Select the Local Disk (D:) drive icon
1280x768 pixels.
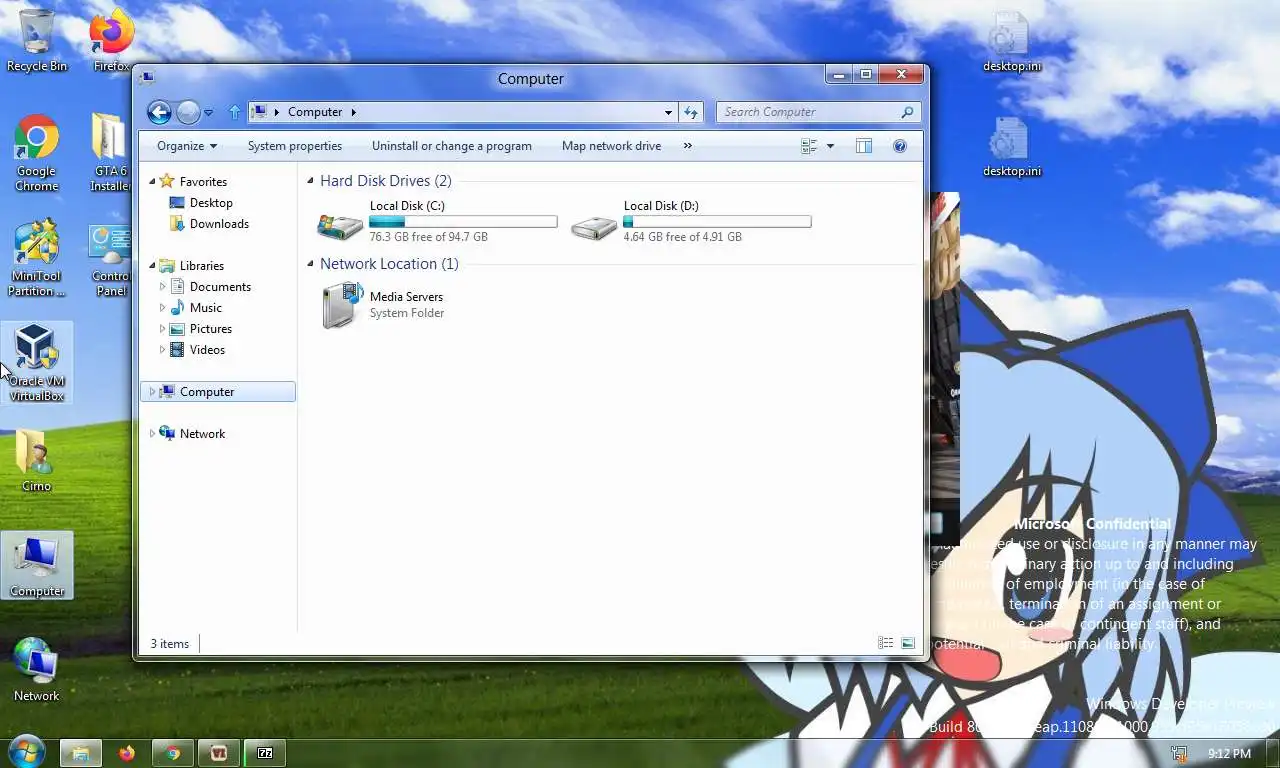tap(594, 226)
